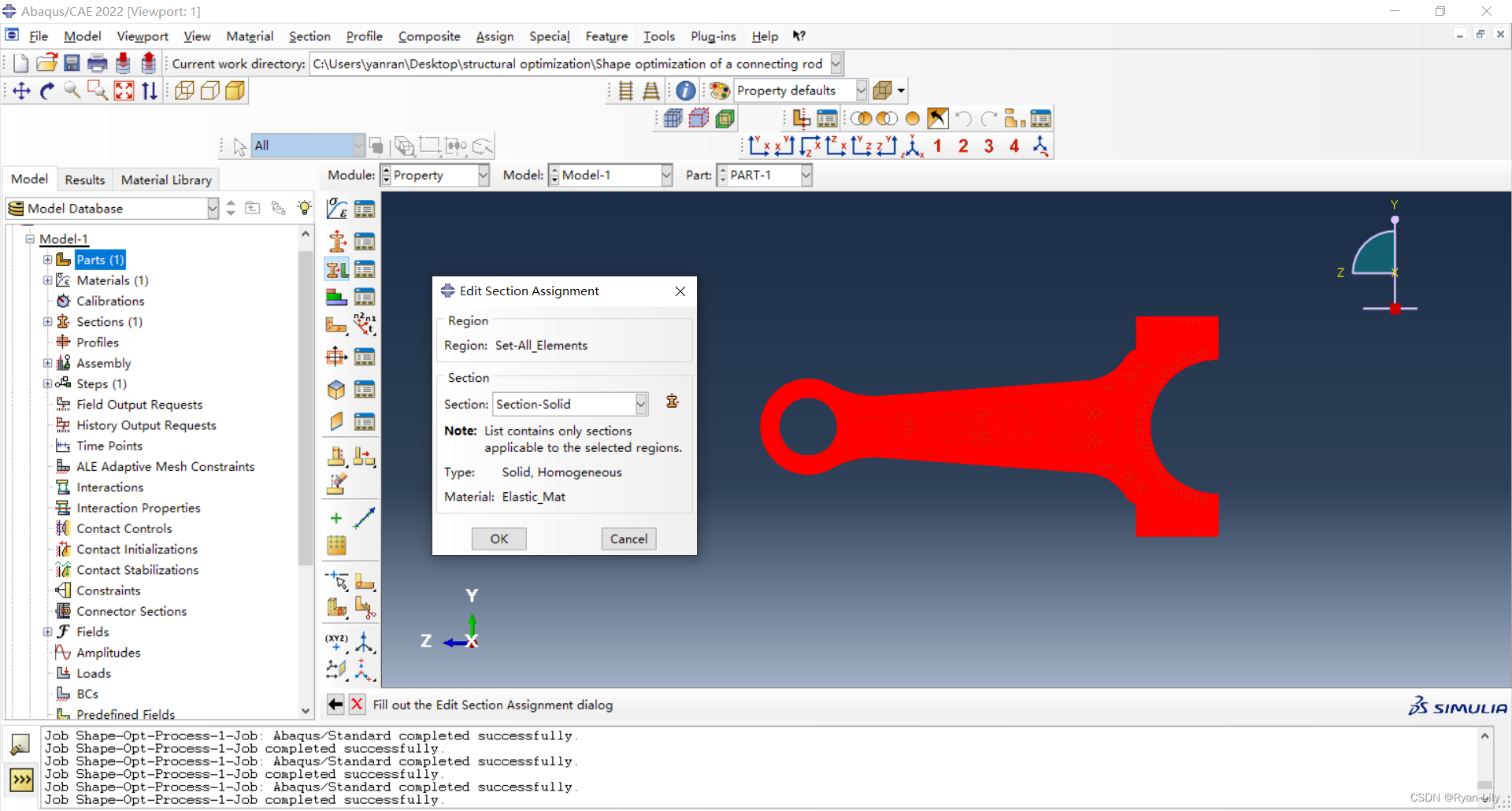Switch to the Results tab
The image size is (1512, 811).
tap(85, 180)
